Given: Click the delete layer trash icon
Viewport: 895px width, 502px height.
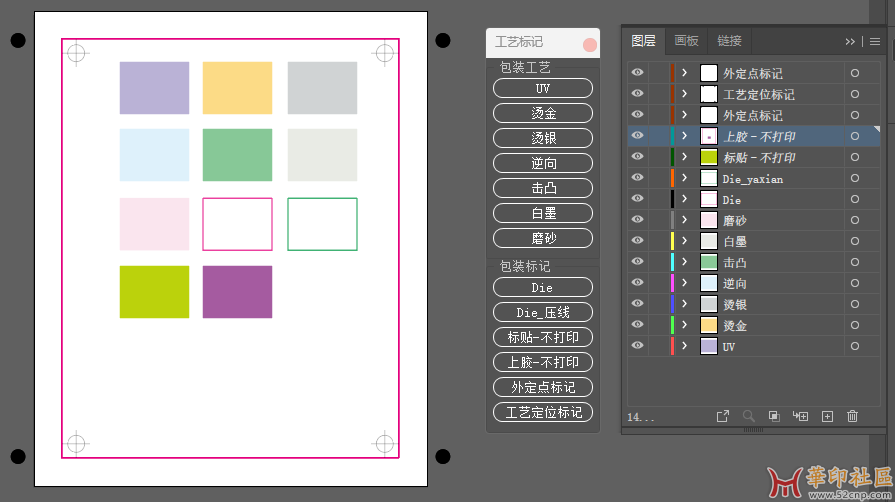Looking at the screenshot, I should point(852,417).
